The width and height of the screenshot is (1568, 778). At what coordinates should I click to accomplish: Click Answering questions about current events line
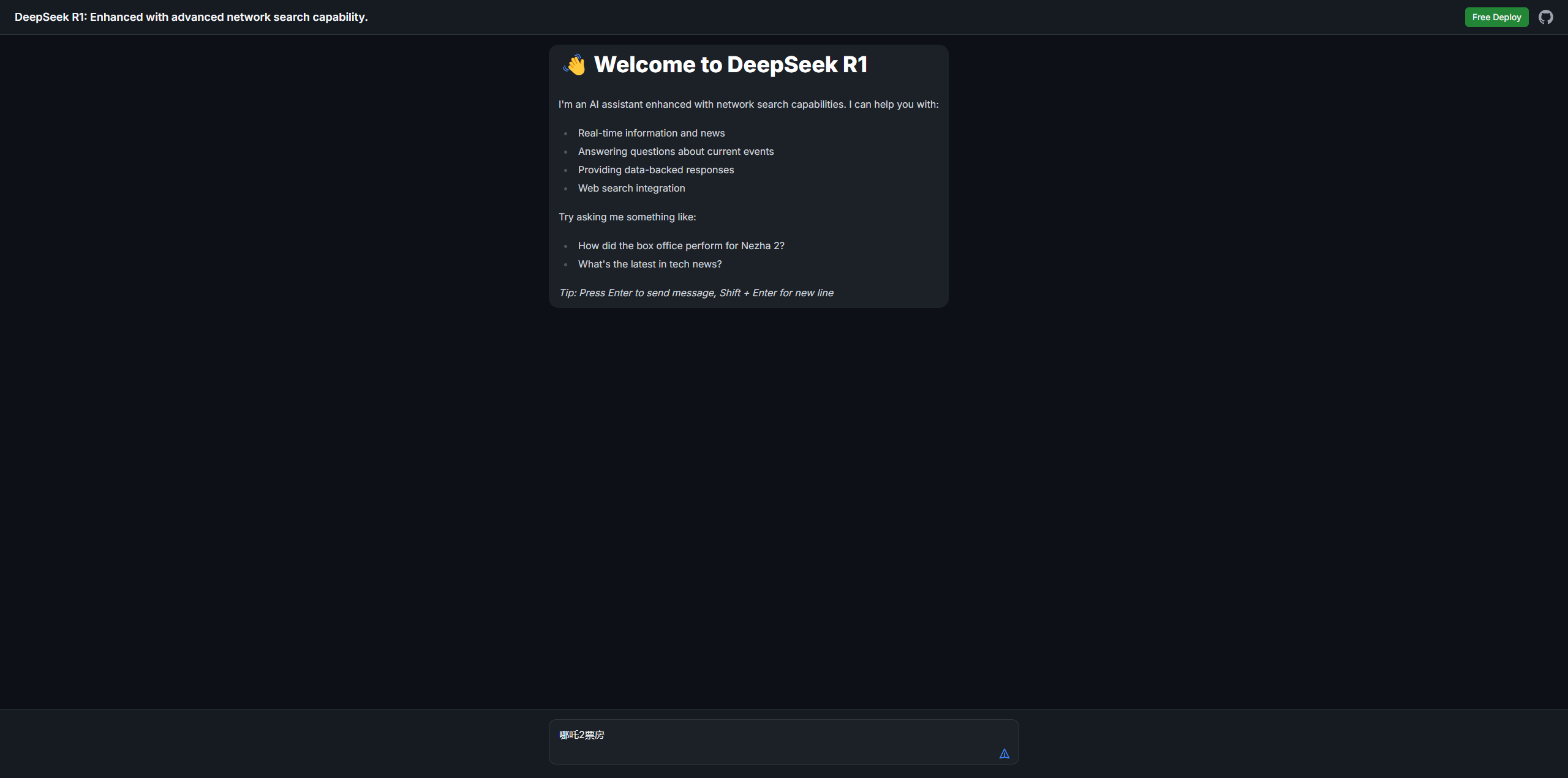click(x=675, y=151)
